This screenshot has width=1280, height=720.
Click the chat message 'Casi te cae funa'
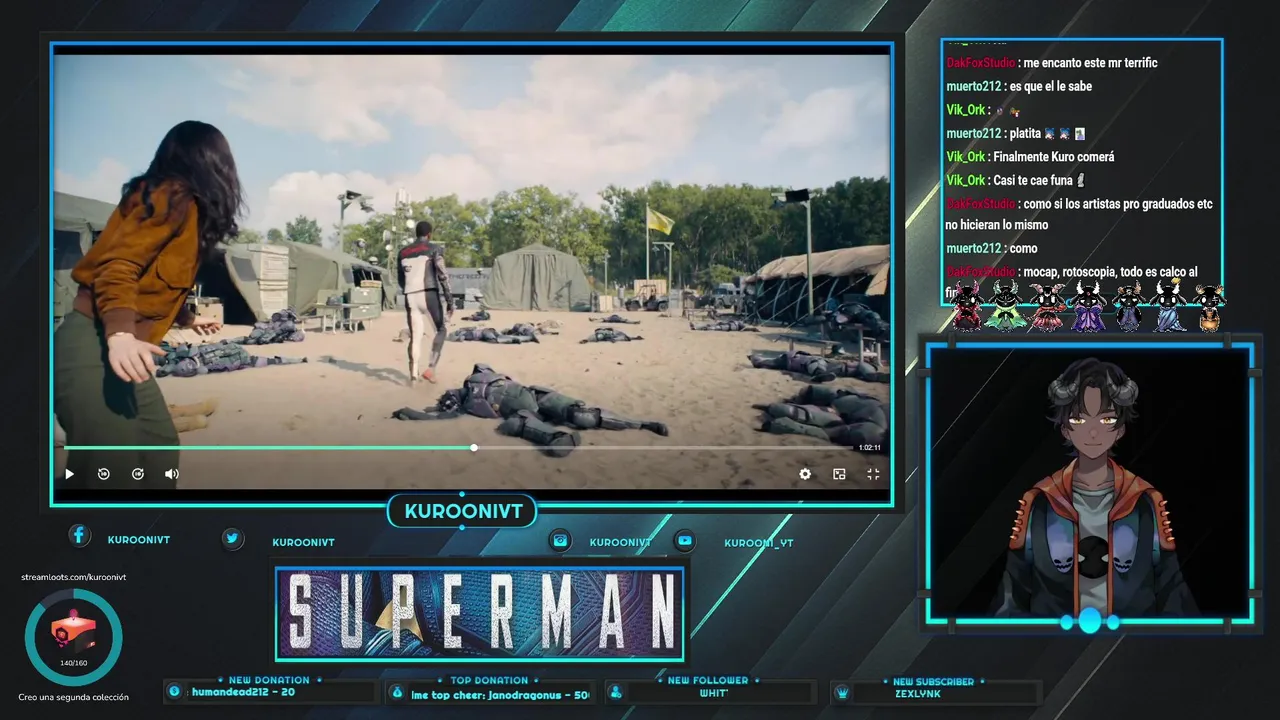pyautogui.click(x=1033, y=181)
